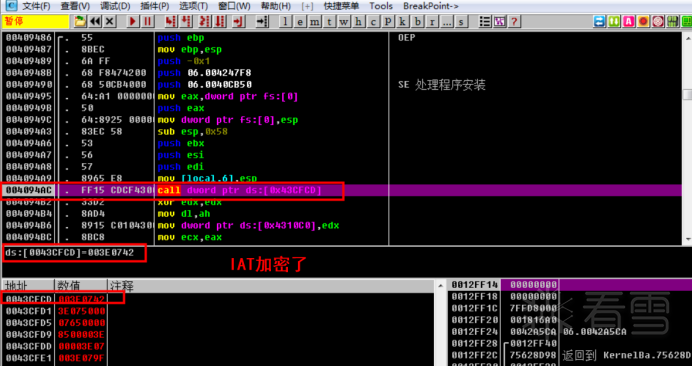692x366 pixels.
Task: Click the OEP comment in disassembly
Action: pos(406,38)
